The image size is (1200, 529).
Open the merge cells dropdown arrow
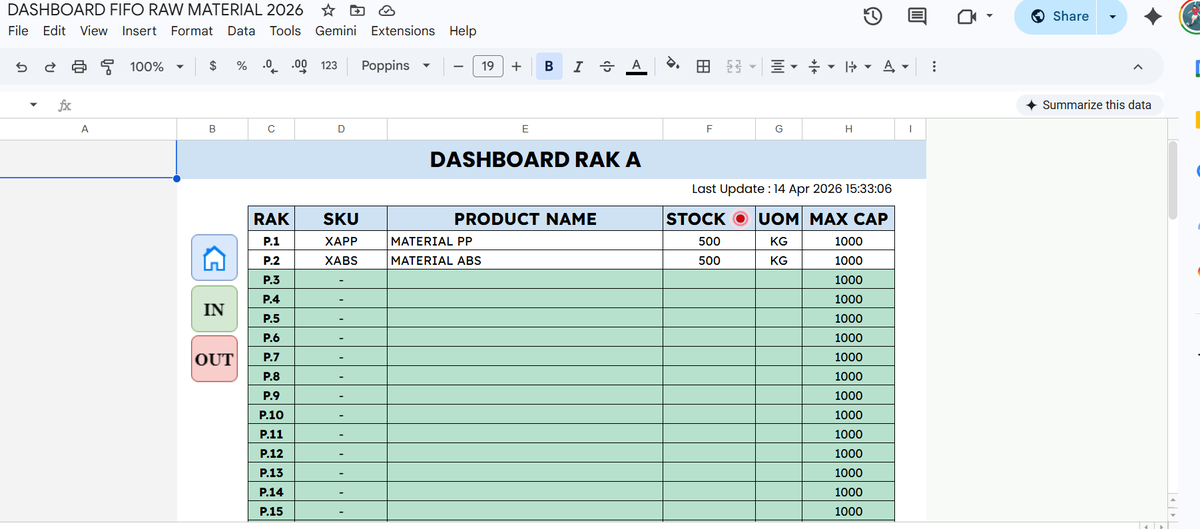pyautogui.click(x=751, y=66)
